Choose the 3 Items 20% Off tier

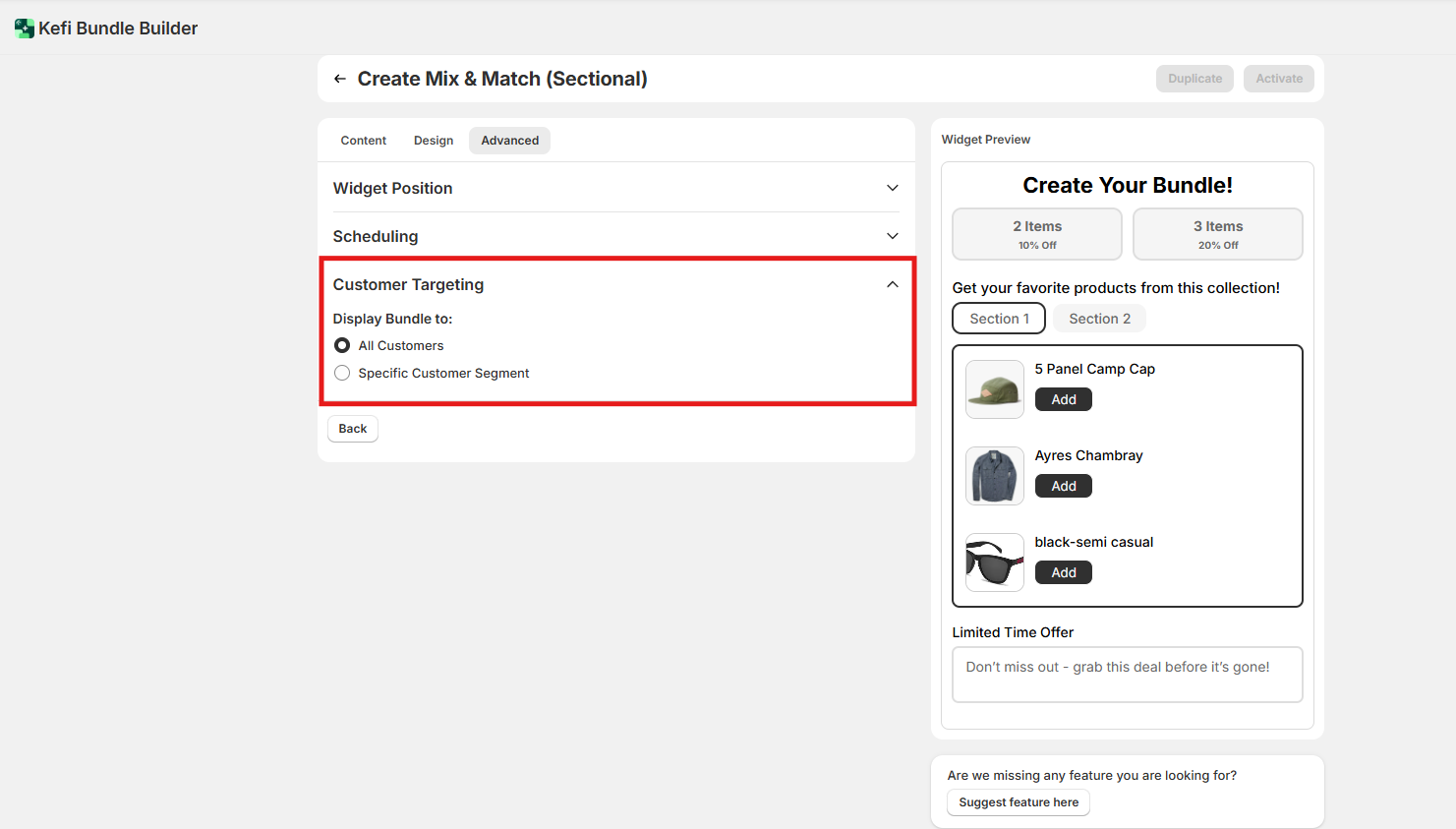[x=1217, y=234]
